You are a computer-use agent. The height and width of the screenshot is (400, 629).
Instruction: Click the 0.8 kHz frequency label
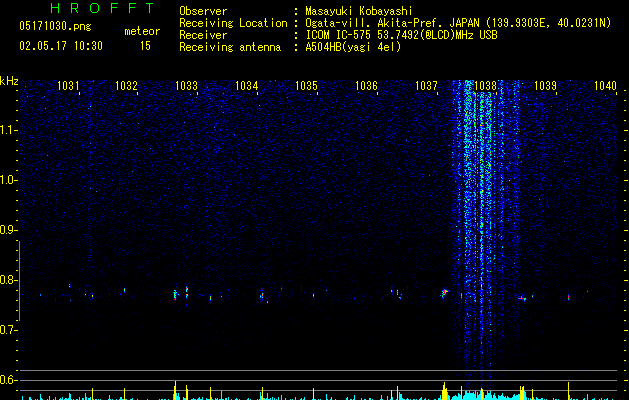pos(8,280)
